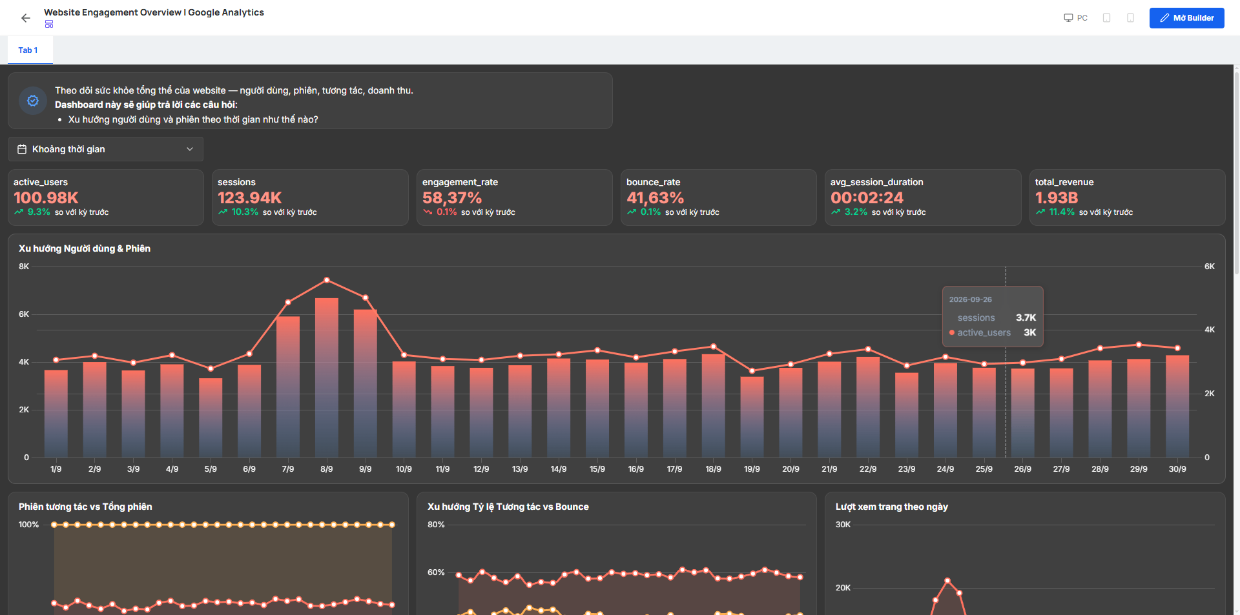Switch preview to PC desktop view
This screenshot has width=1240, height=615.
(1075, 18)
